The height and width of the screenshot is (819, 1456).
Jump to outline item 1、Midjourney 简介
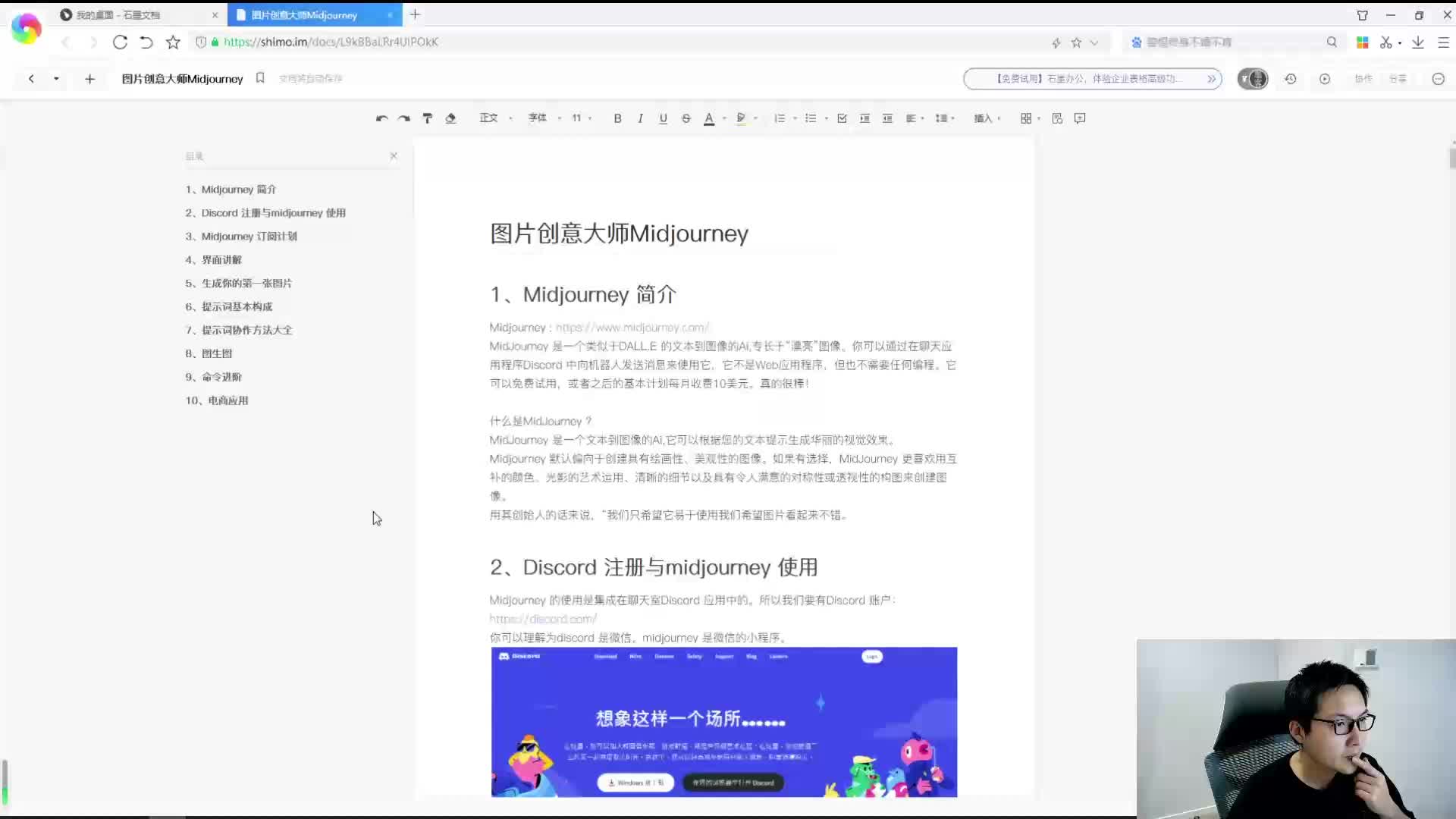click(x=231, y=190)
